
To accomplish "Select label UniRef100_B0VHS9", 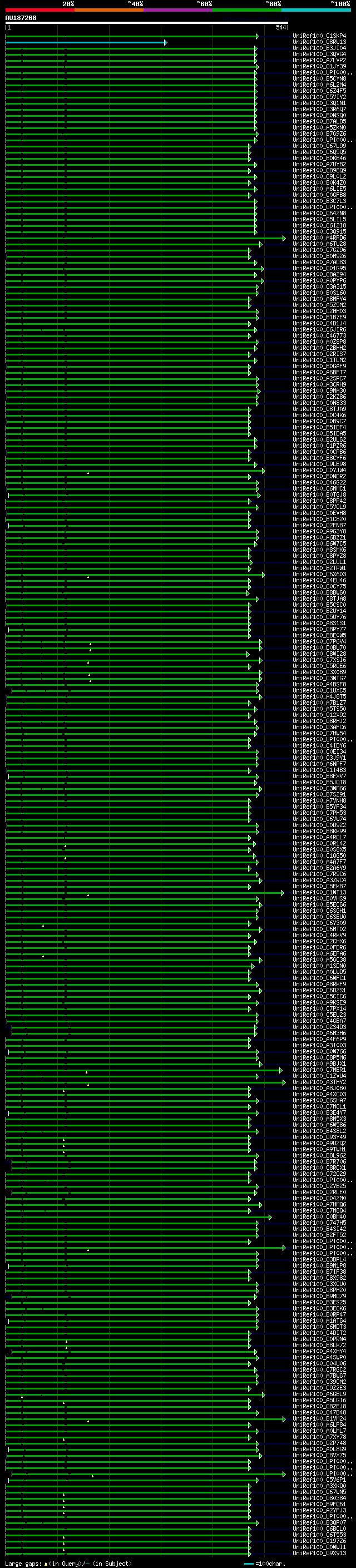I will [x=319, y=898].
